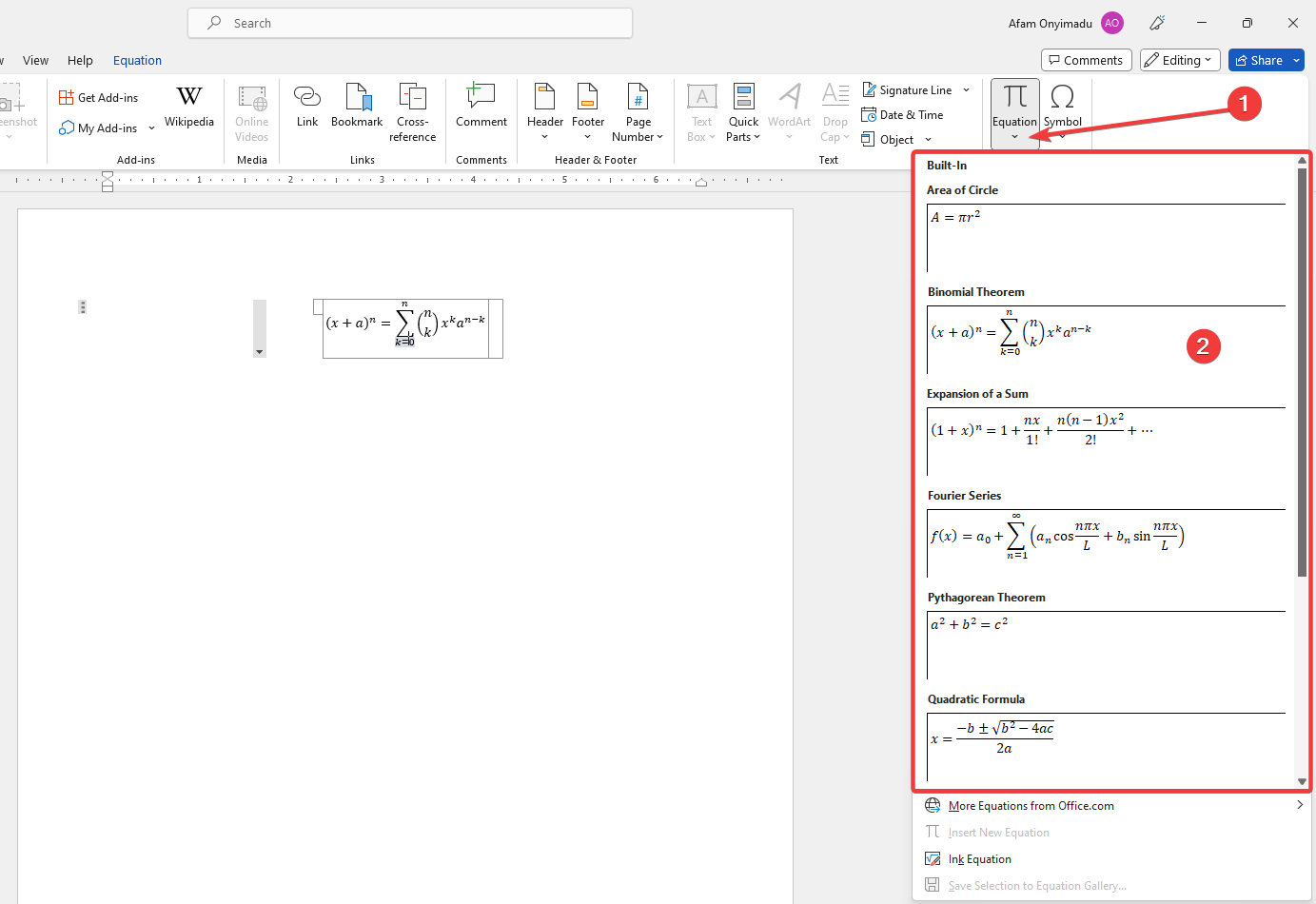Expand the Quick Parts menu
Image resolution: width=1316 pixels, height=904 pixels.
[743, 112]
